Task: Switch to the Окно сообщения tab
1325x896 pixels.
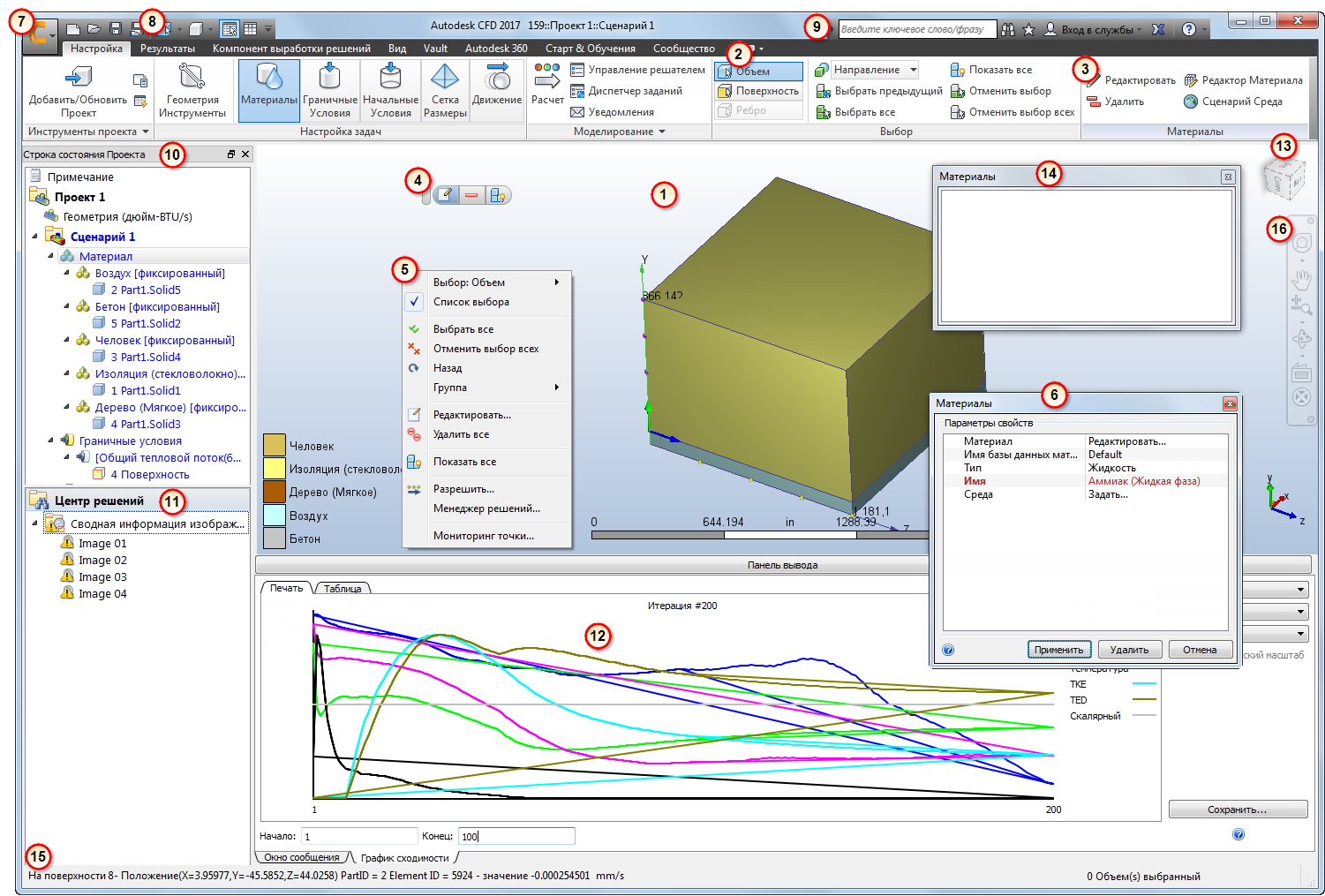Action: 302,857
